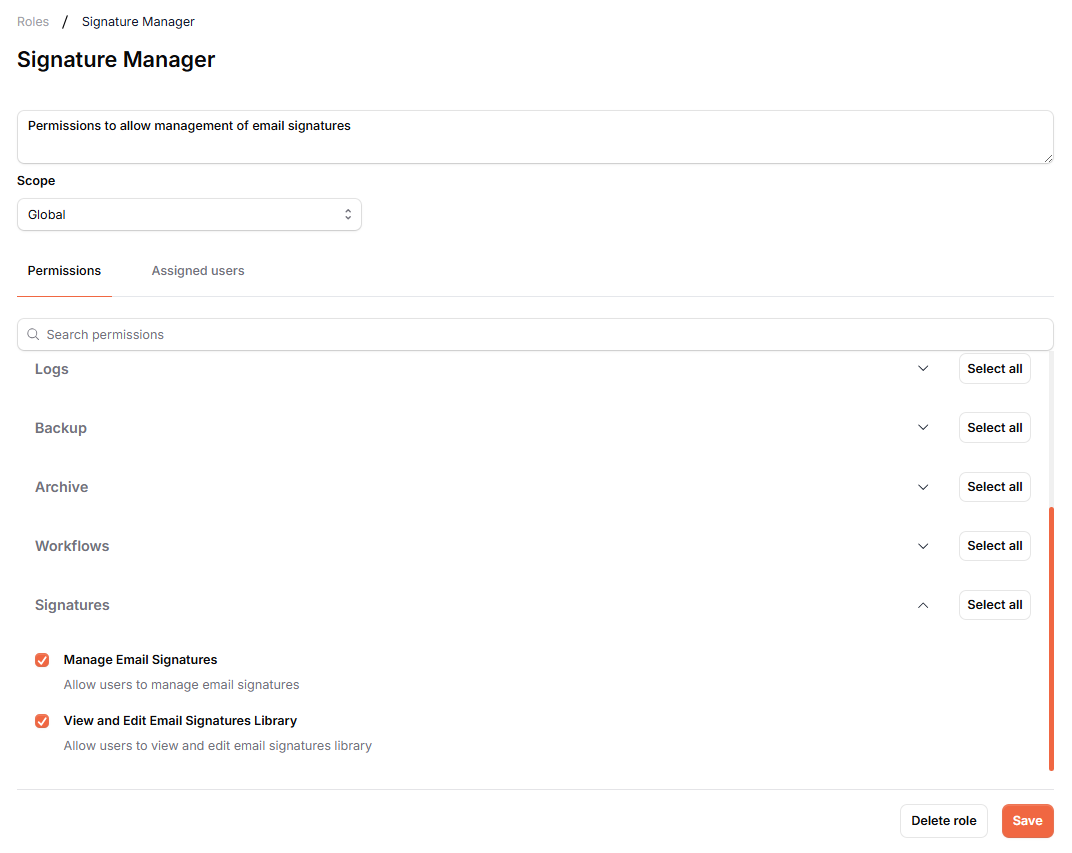This screenshot has width=1072, height=853.
Task: Switch to the Assigned users tab
Action: point(198,271)
